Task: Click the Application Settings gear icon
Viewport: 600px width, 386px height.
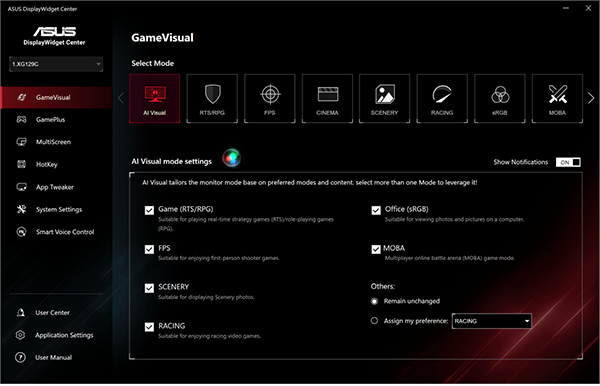Action: (x=20, y=335)
